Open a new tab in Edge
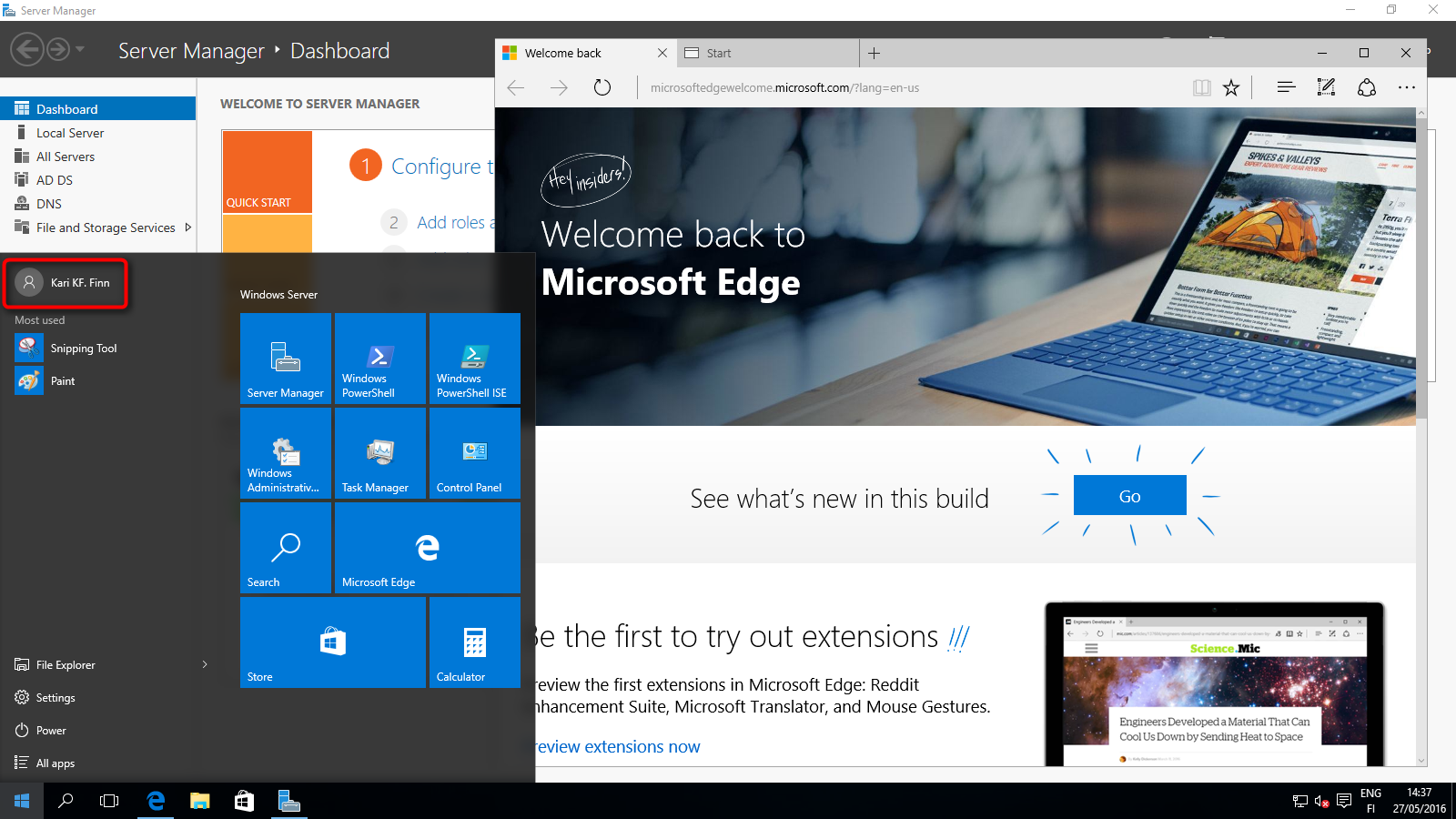This screenshot has height=819, width=1456. [x=874, y=53]
